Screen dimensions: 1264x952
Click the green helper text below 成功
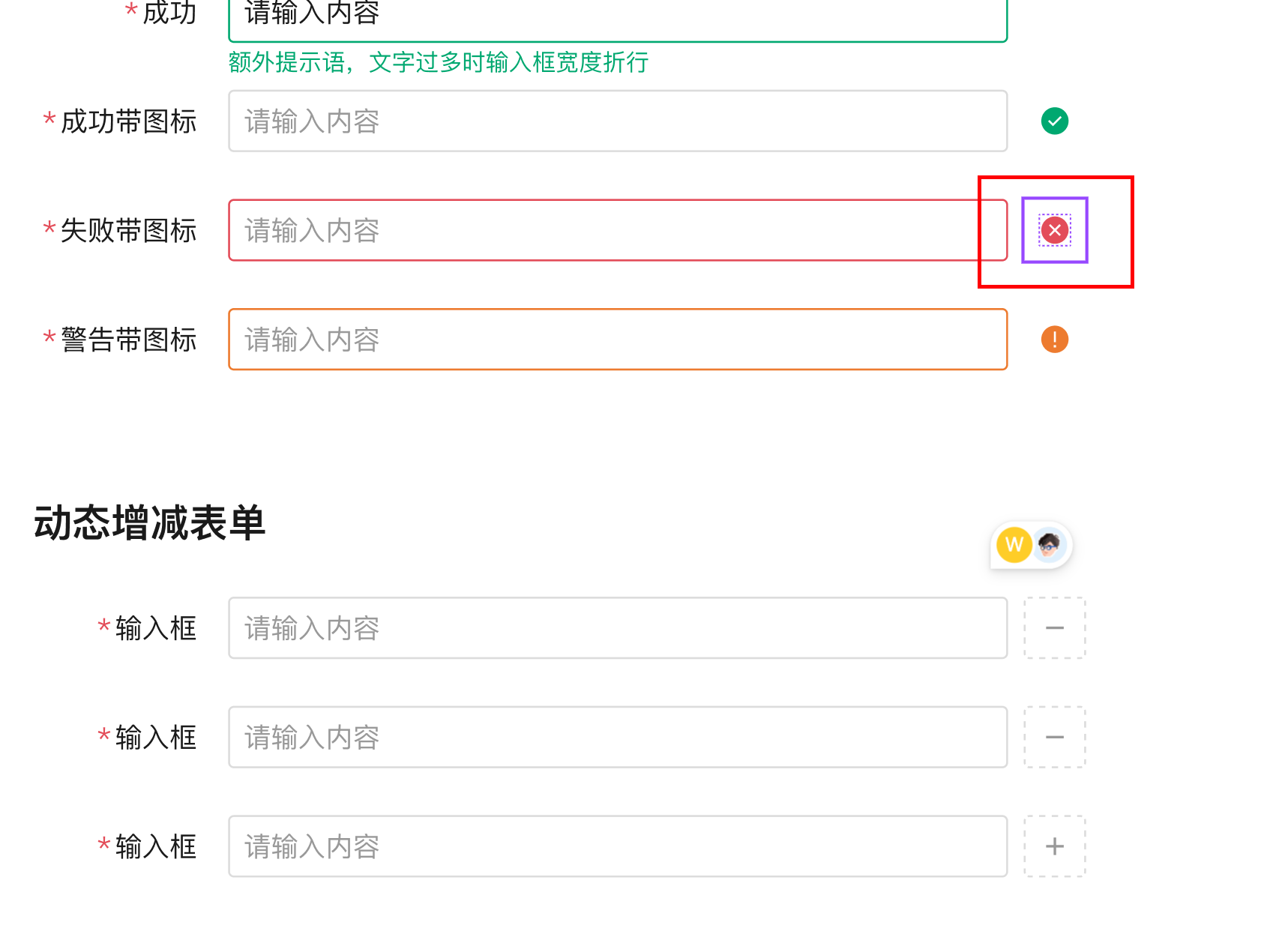(437, 64)
